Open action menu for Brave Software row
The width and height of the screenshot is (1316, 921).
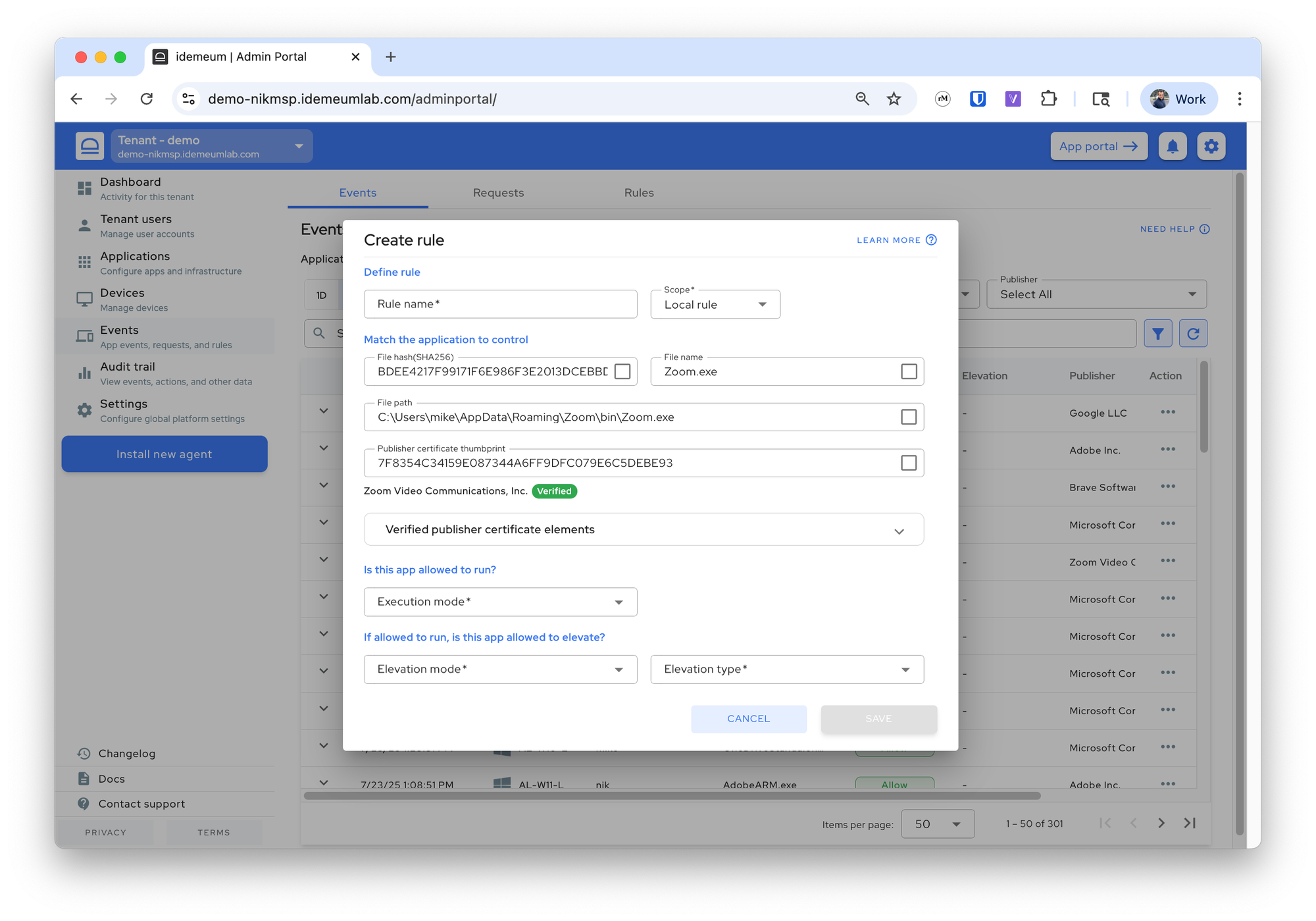(1167, 487)
